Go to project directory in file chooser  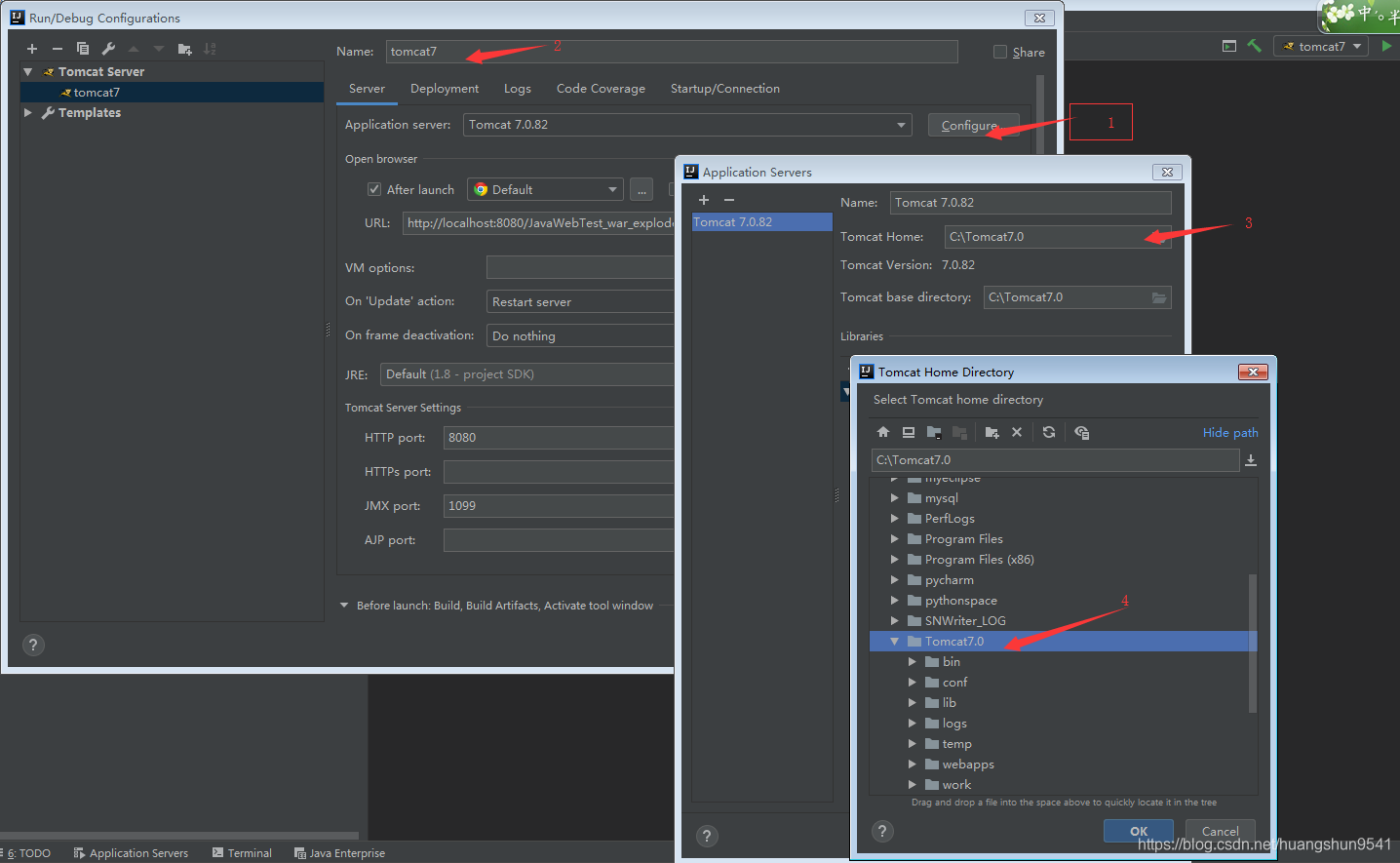tap(934, 432)
